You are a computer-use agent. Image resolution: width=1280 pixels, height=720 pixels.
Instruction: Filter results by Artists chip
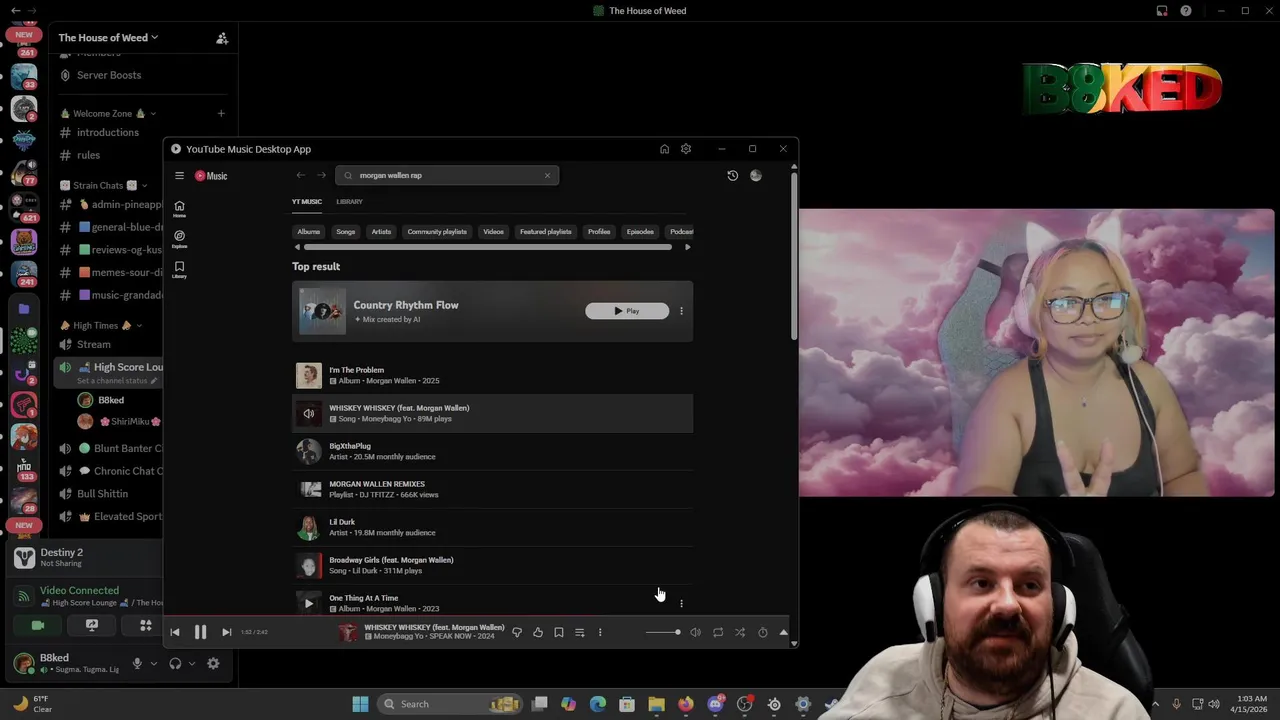pyautogui.click(x=382, y=231)
